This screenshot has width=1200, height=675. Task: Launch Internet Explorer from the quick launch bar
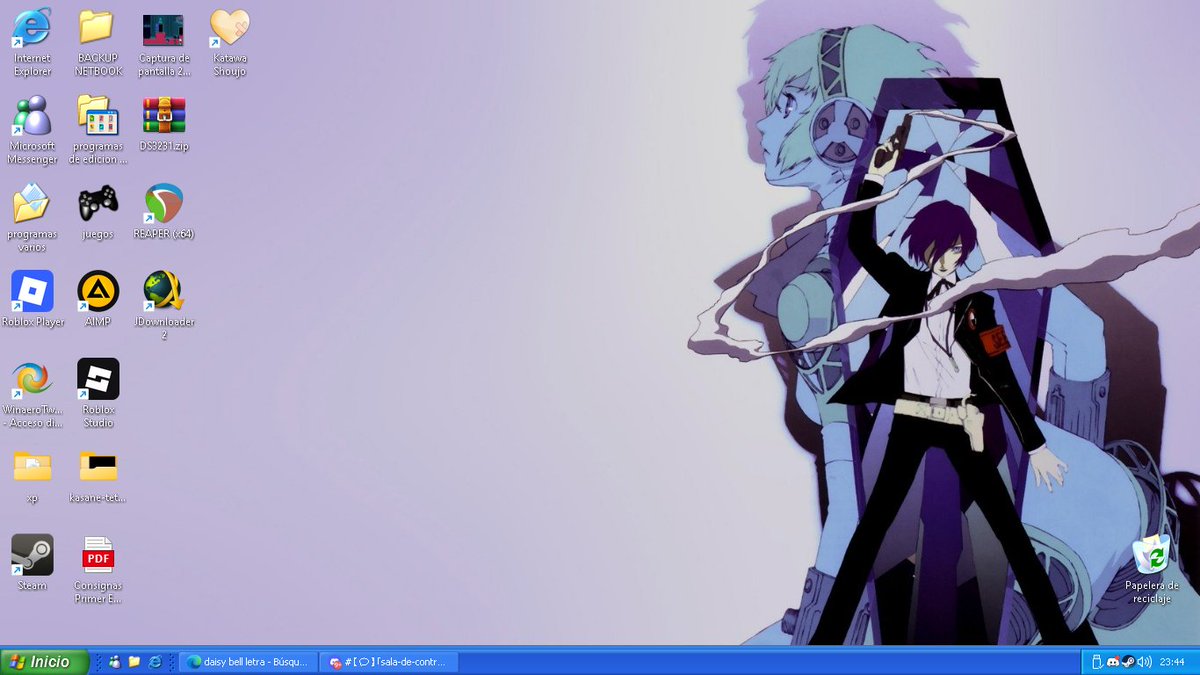click(155, 662)
